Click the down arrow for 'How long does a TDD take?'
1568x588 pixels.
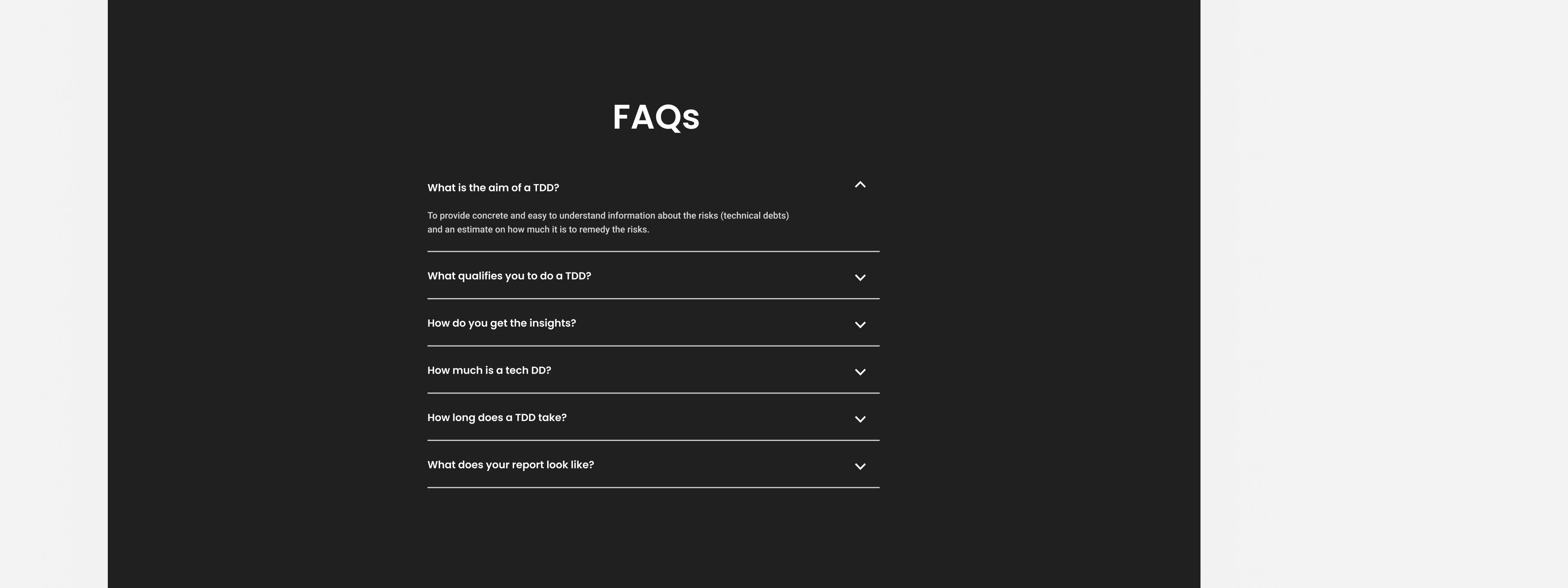[x=860, y=419]
